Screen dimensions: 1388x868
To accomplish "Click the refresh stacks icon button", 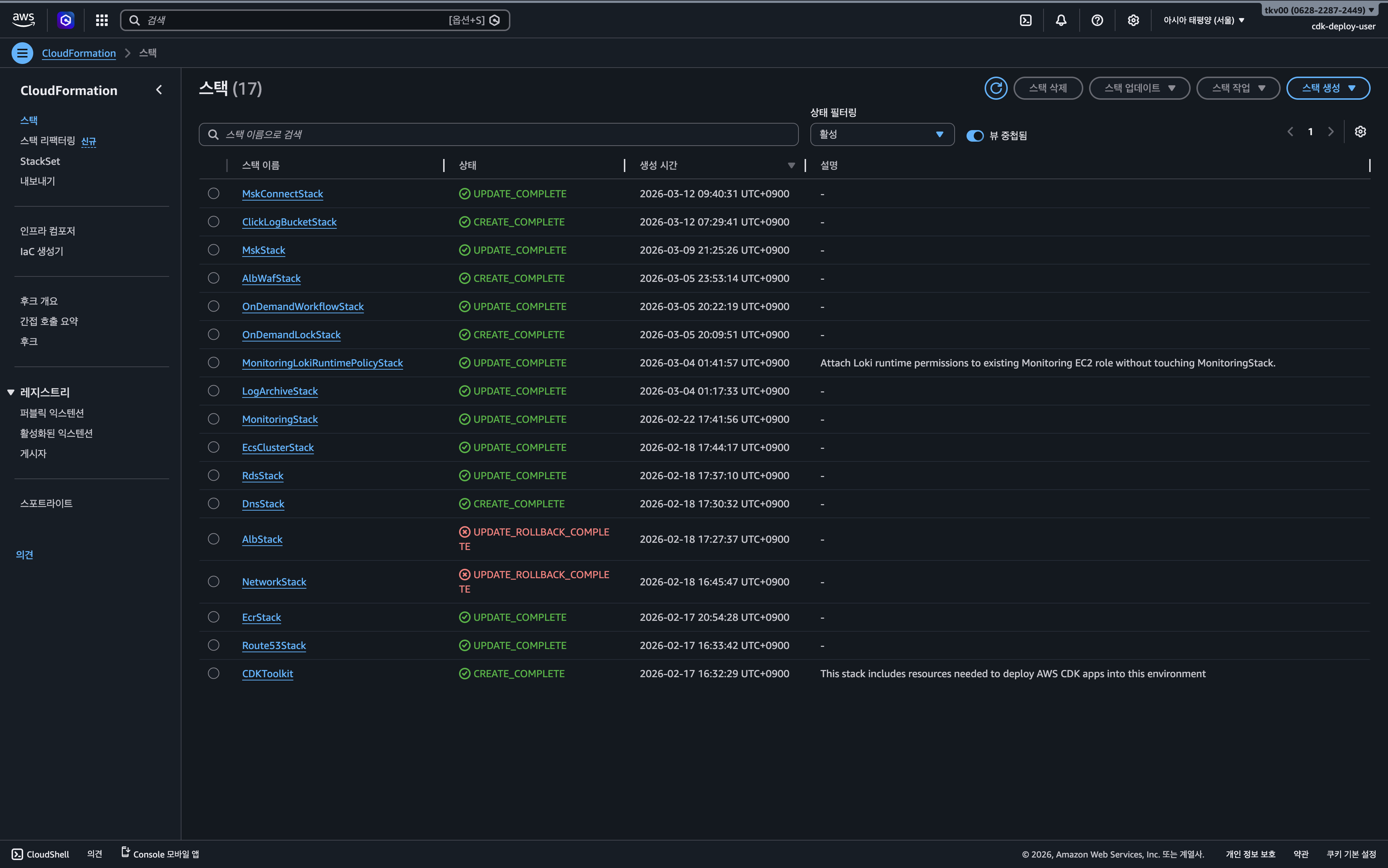I will (x=995, y=89).
